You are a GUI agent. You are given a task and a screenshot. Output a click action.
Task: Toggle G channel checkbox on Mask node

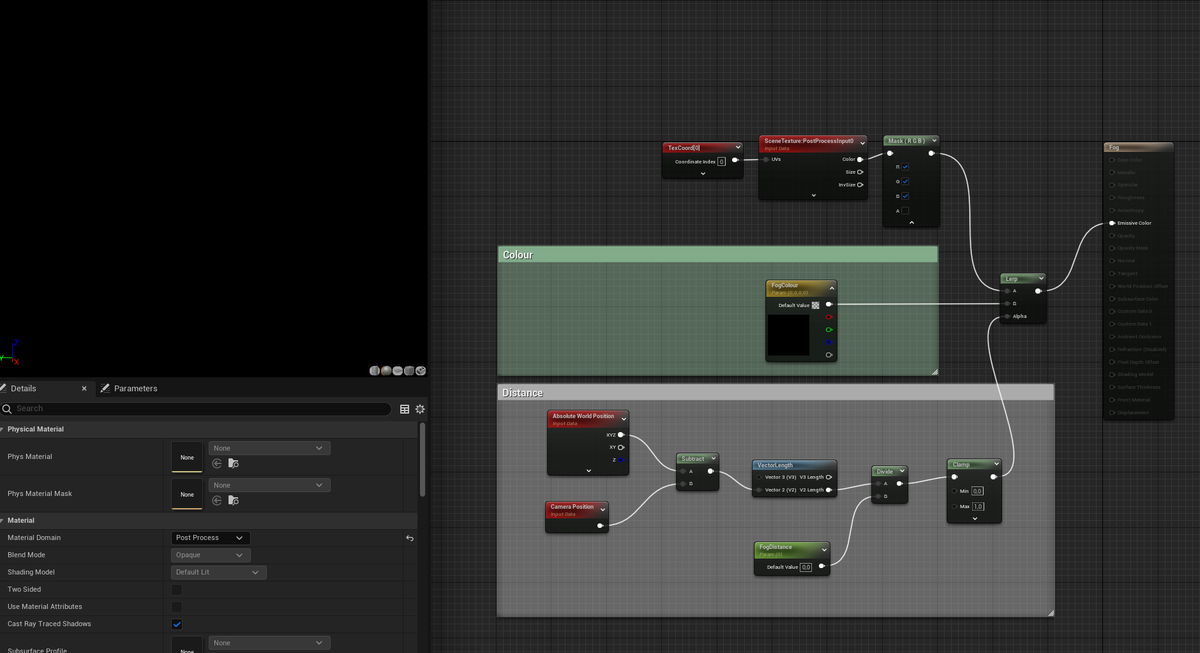point(905,182)
